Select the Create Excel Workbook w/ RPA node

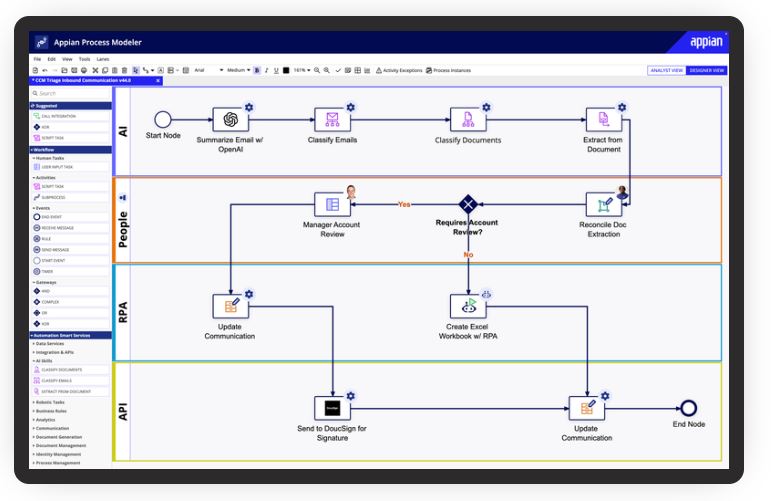click(x=467, y=305)
